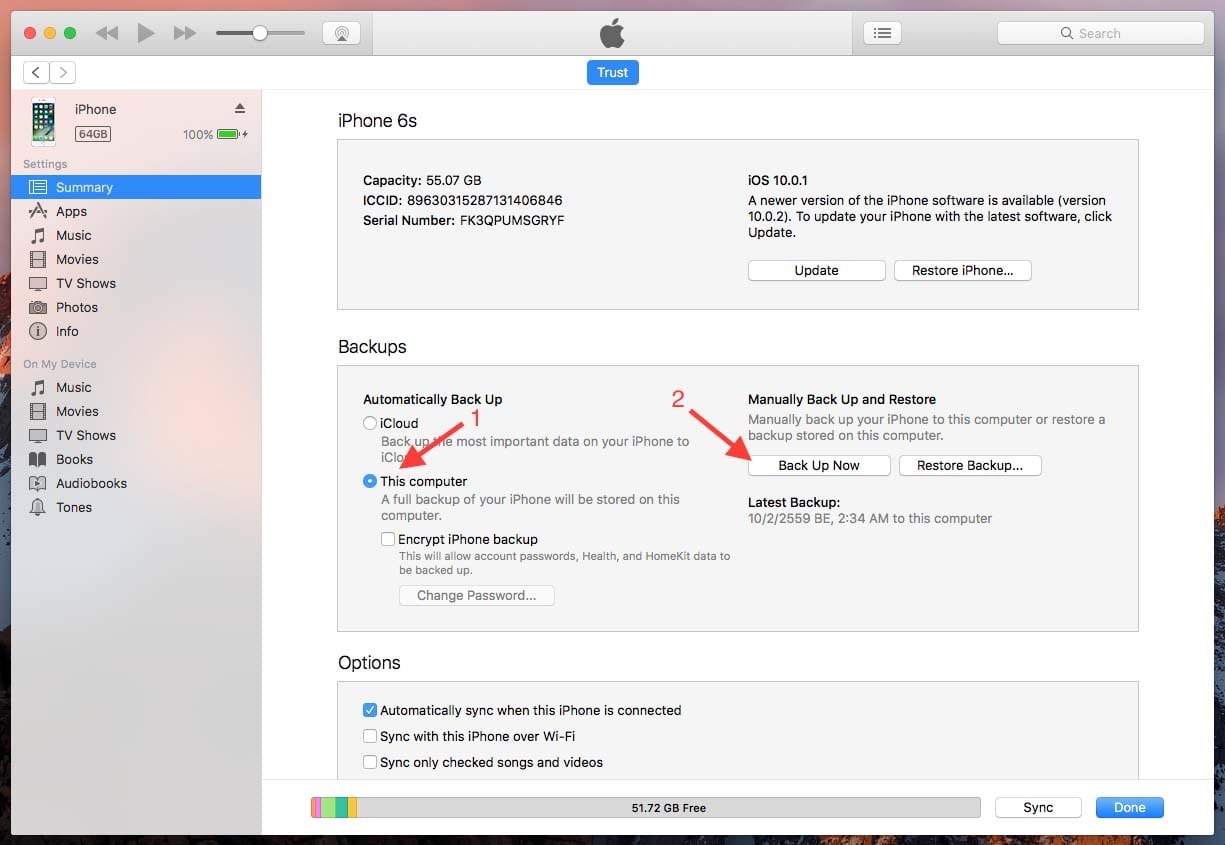Open Music under On My Device
This screenshot has width=1225, height=845.
coord(136,387)
